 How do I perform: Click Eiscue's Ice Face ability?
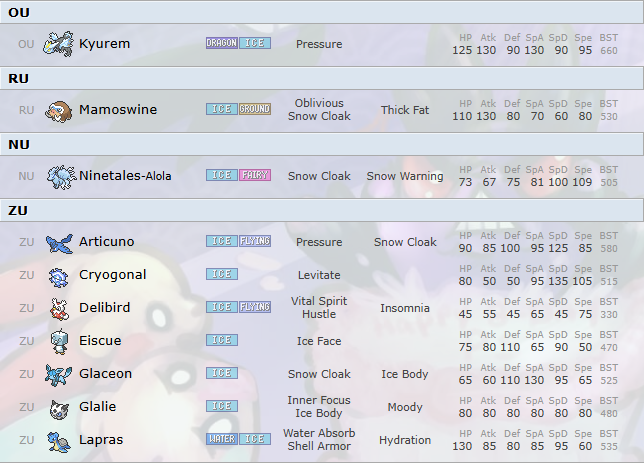(x=319, y=341)
